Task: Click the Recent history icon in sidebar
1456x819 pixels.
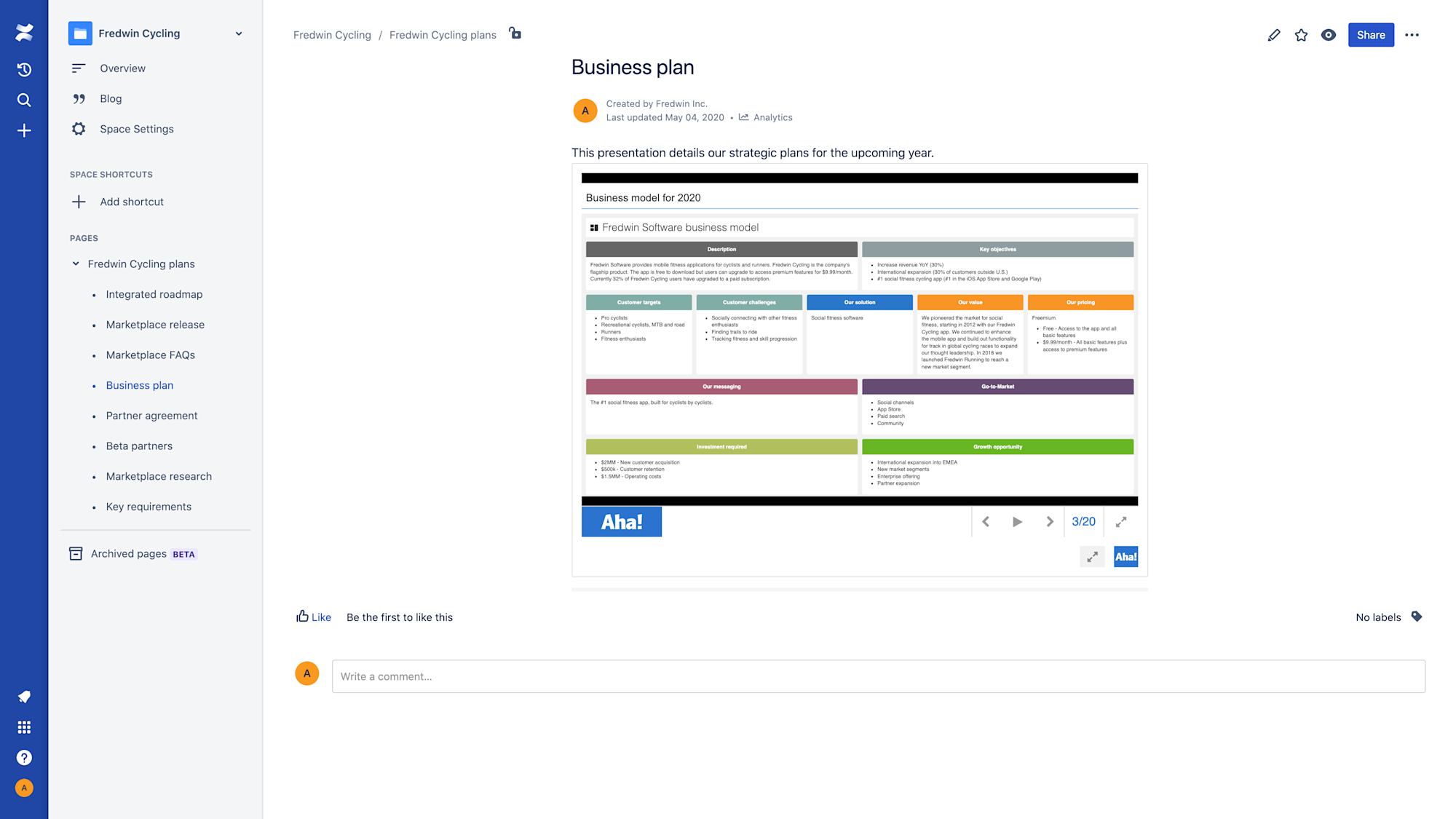Action: 24,69
